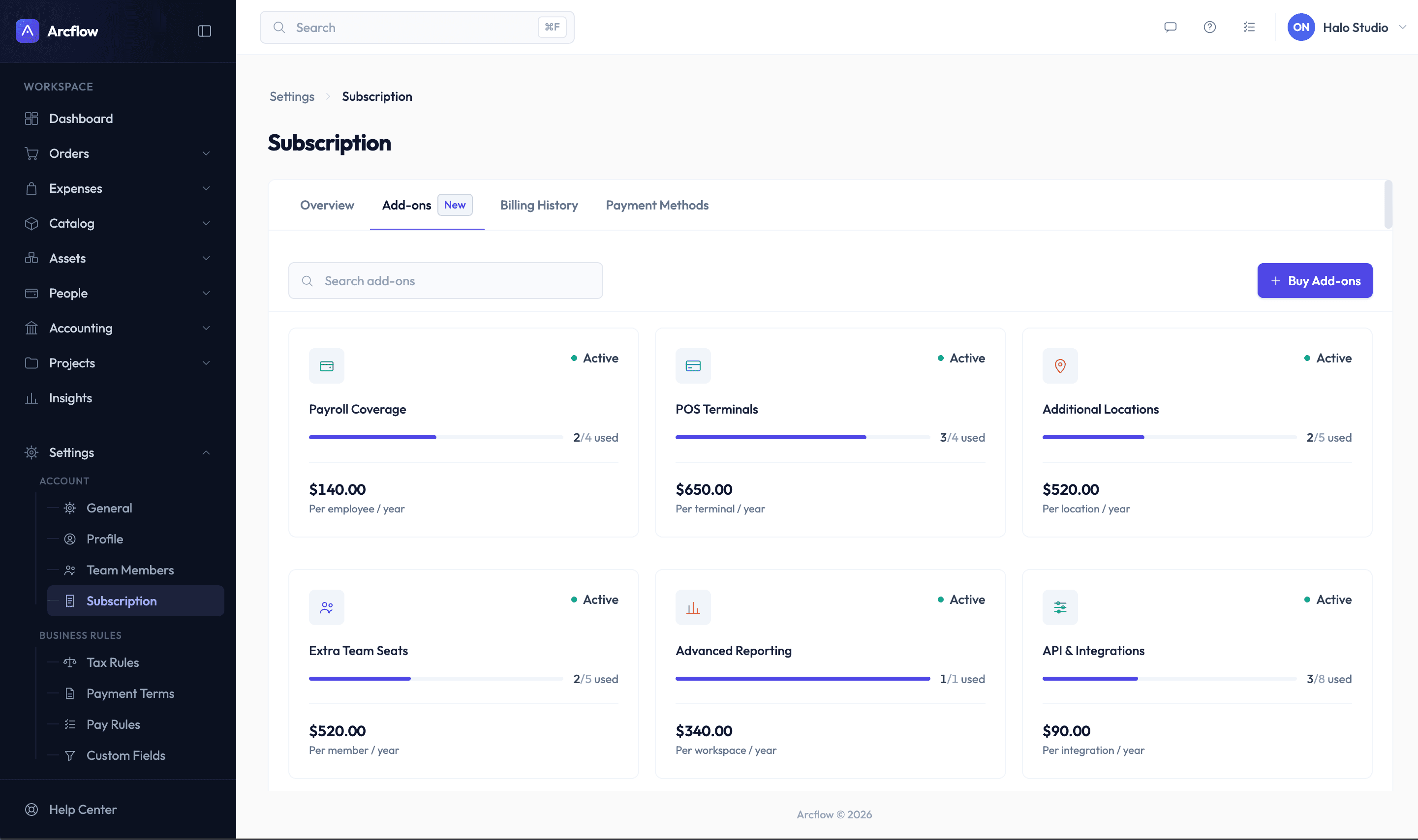Open the Payment Methods tab
Image resolution: width=1418 pixels, height=840 pixels.
[x=657, y=205]
